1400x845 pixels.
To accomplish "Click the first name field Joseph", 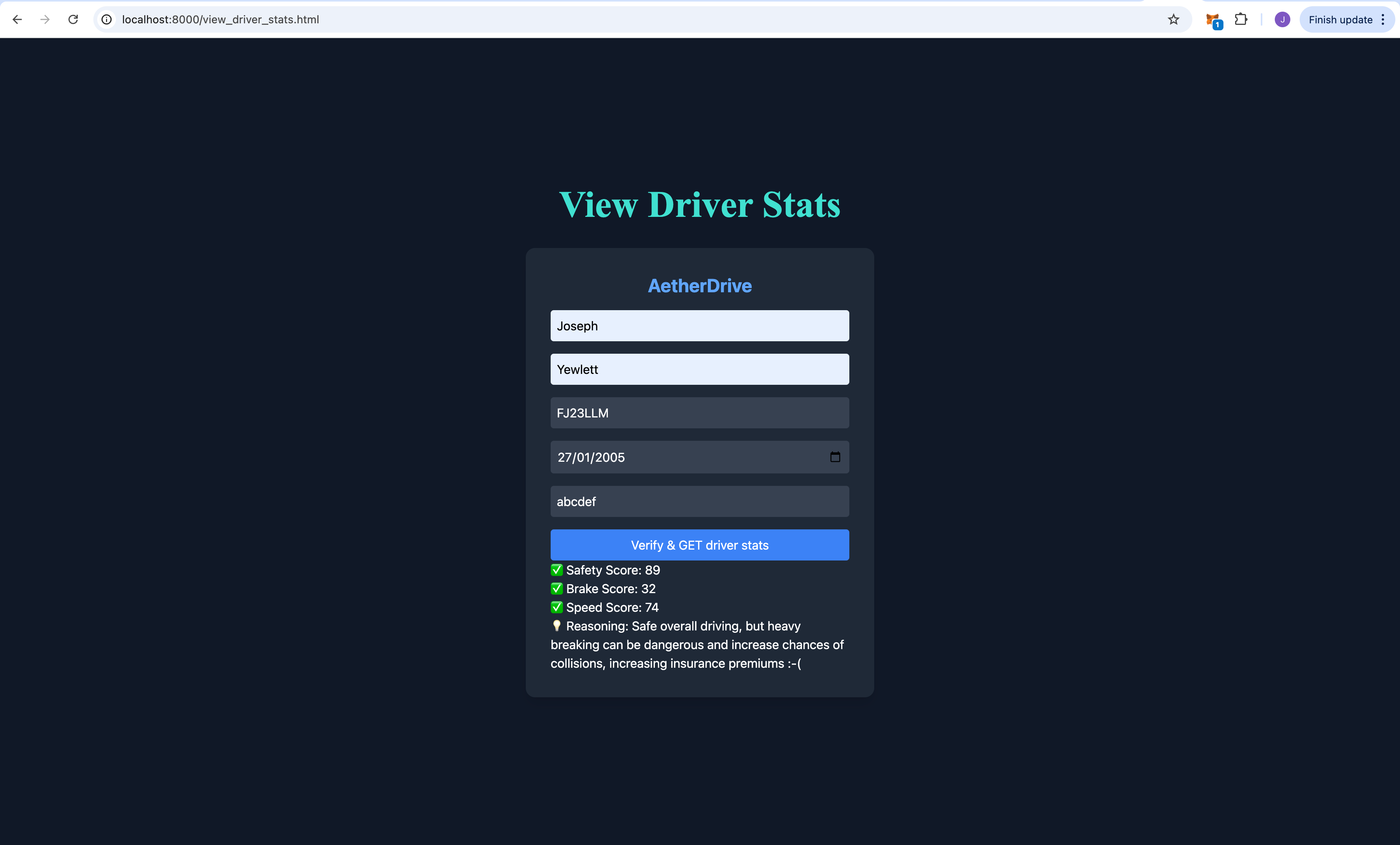I will (x=700, y=325).
